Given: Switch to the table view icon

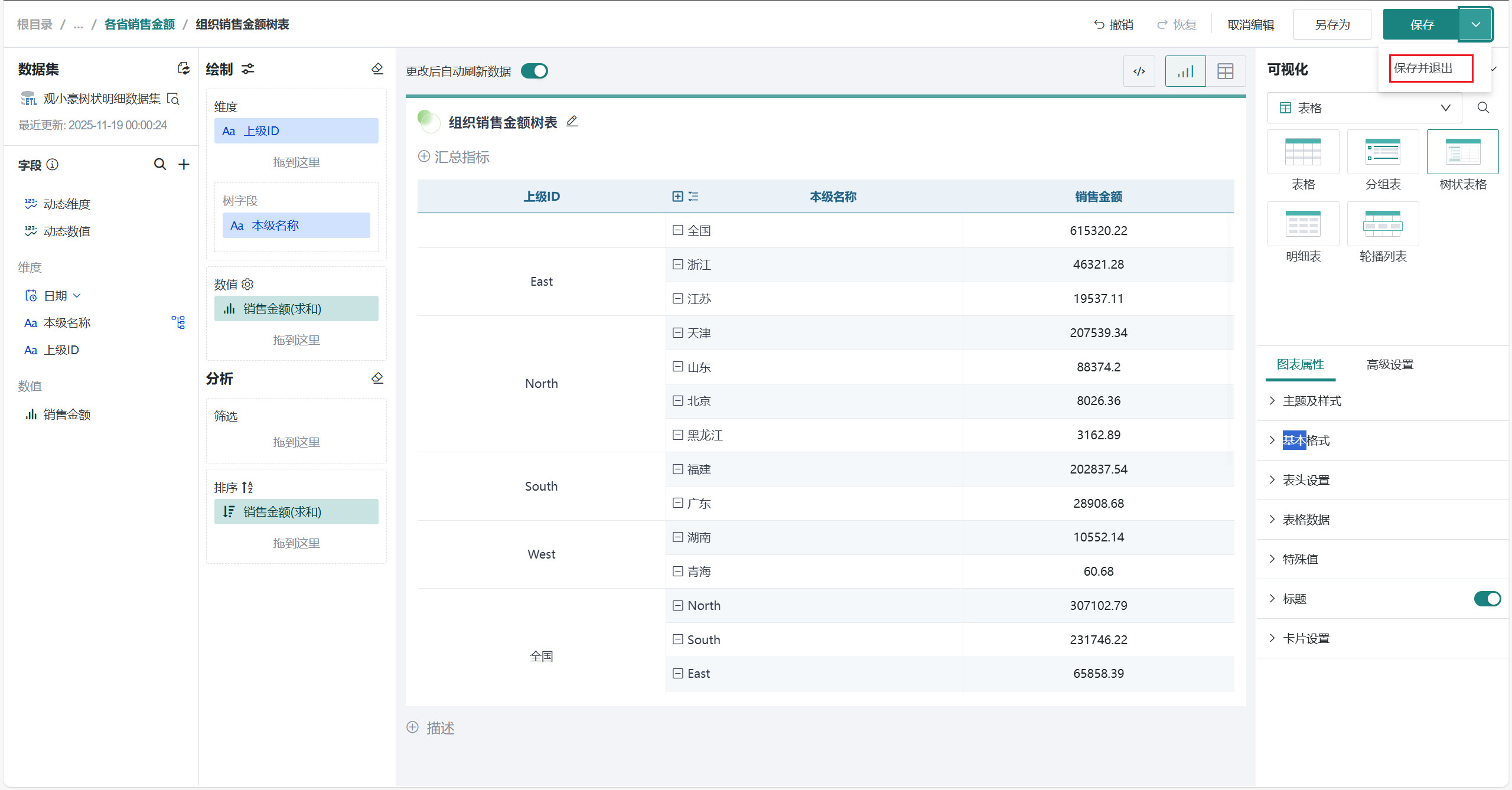Looking at the screenshot, I should 1226,71.
